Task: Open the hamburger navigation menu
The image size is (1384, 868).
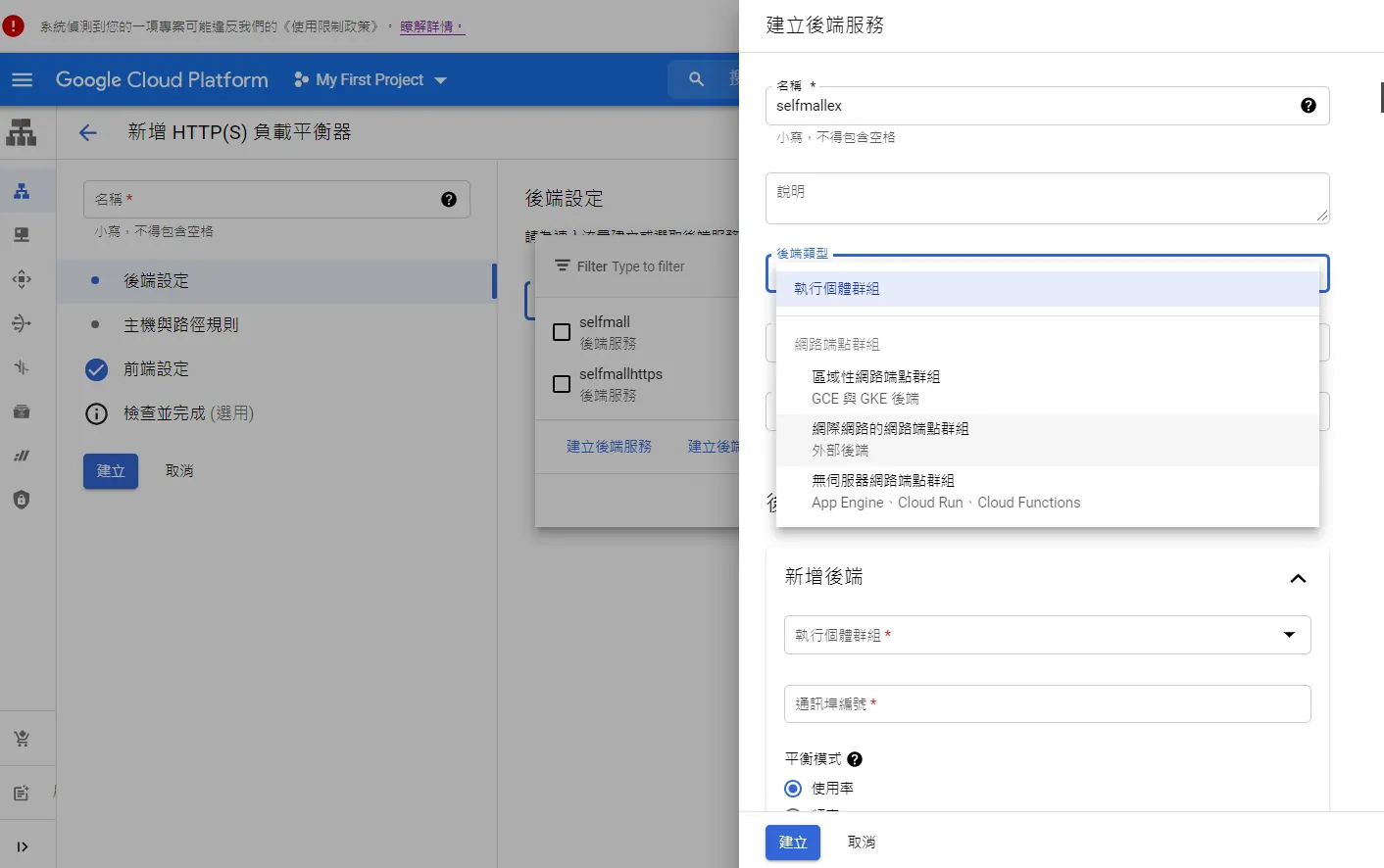Action: (22, 79)
